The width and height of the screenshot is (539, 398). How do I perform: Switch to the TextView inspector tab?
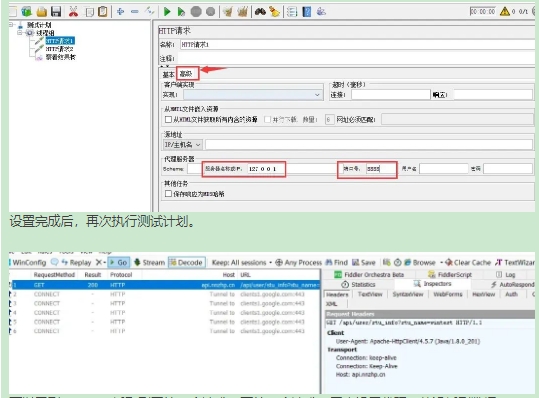370,294
